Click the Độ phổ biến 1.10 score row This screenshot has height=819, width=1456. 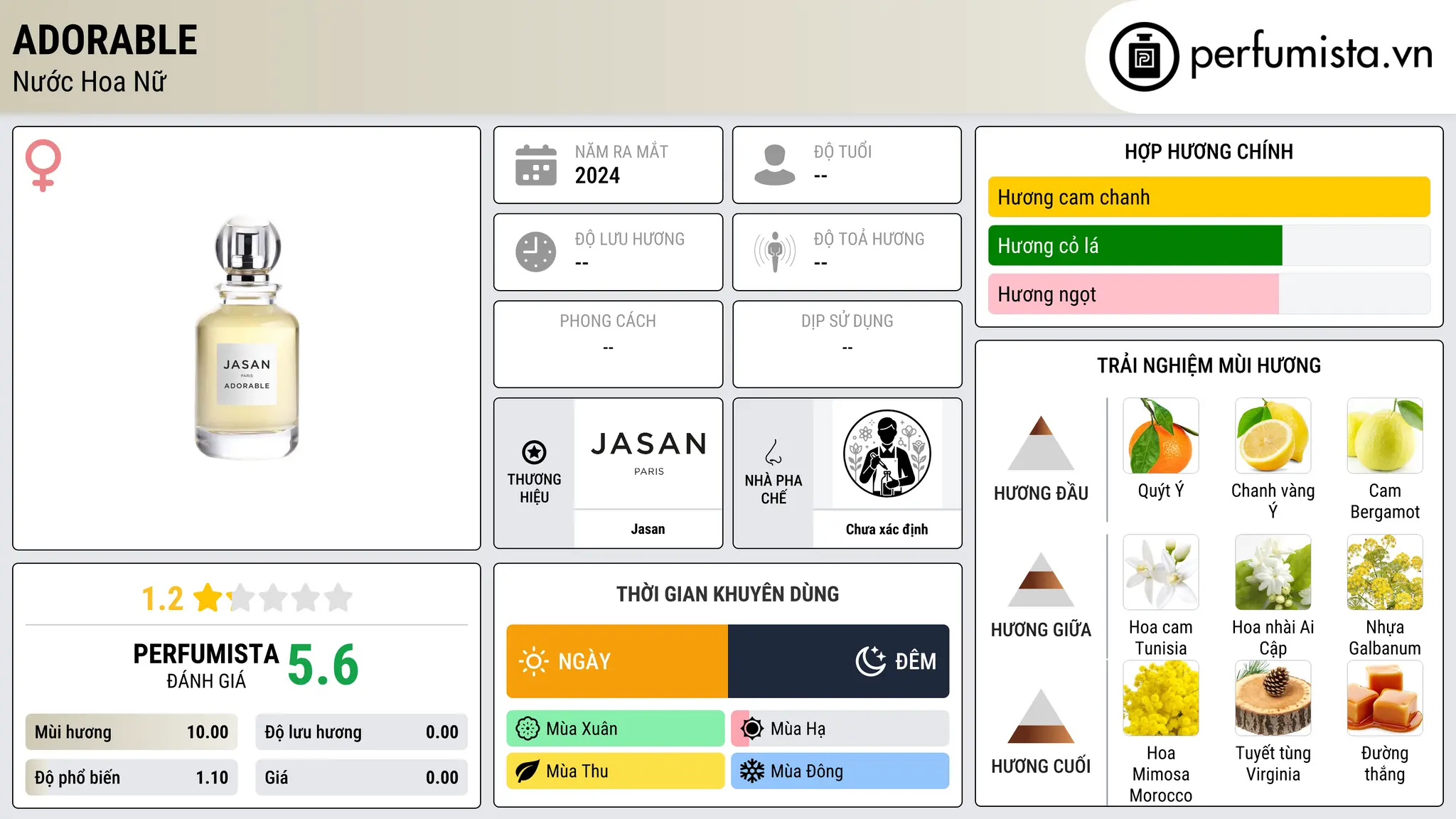tap(132, 778)
